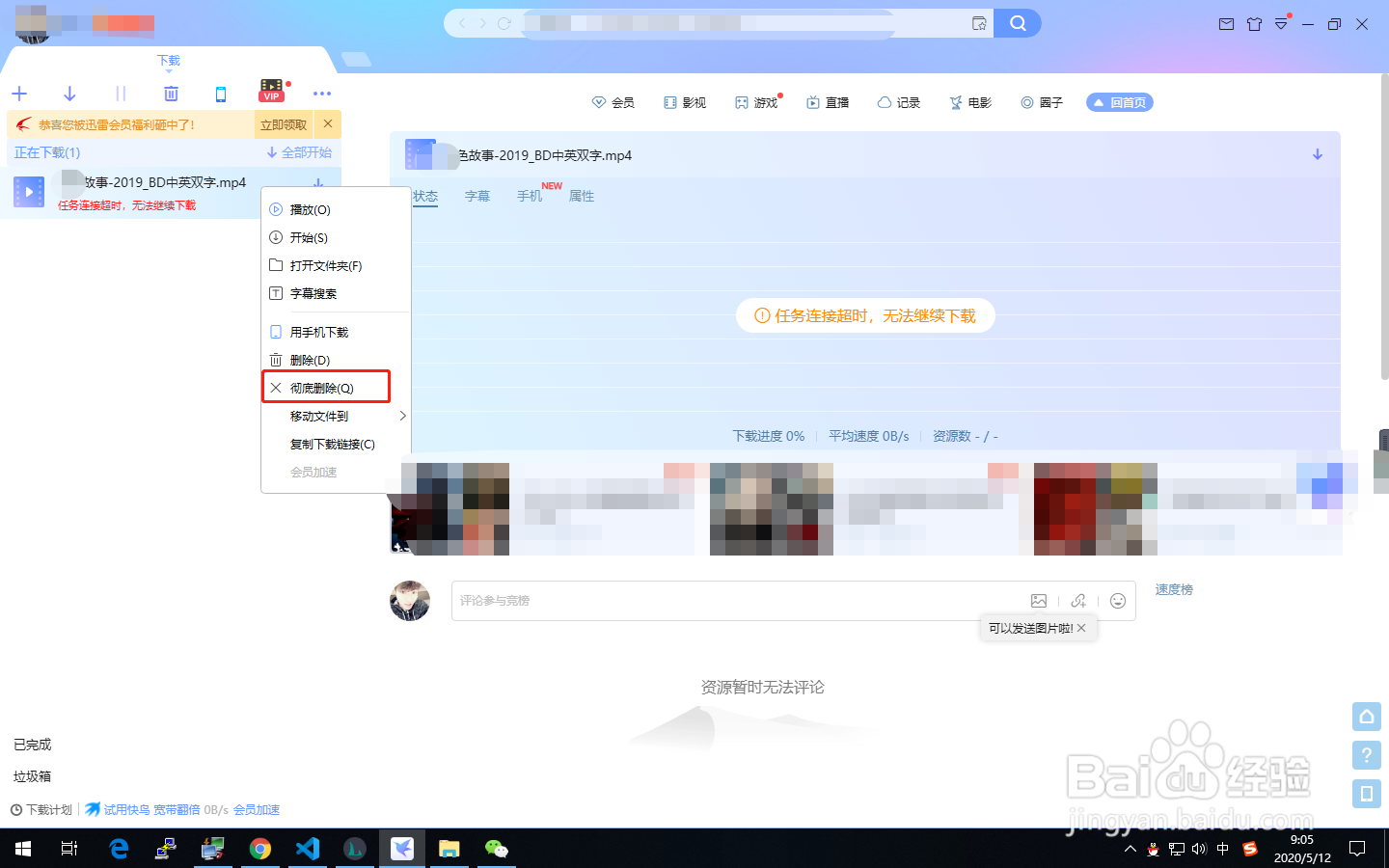Image resolution: width=1389 pixels, height=868 pixels.
Task: Open the VIP video icon
Action: [x=272, y=91]
